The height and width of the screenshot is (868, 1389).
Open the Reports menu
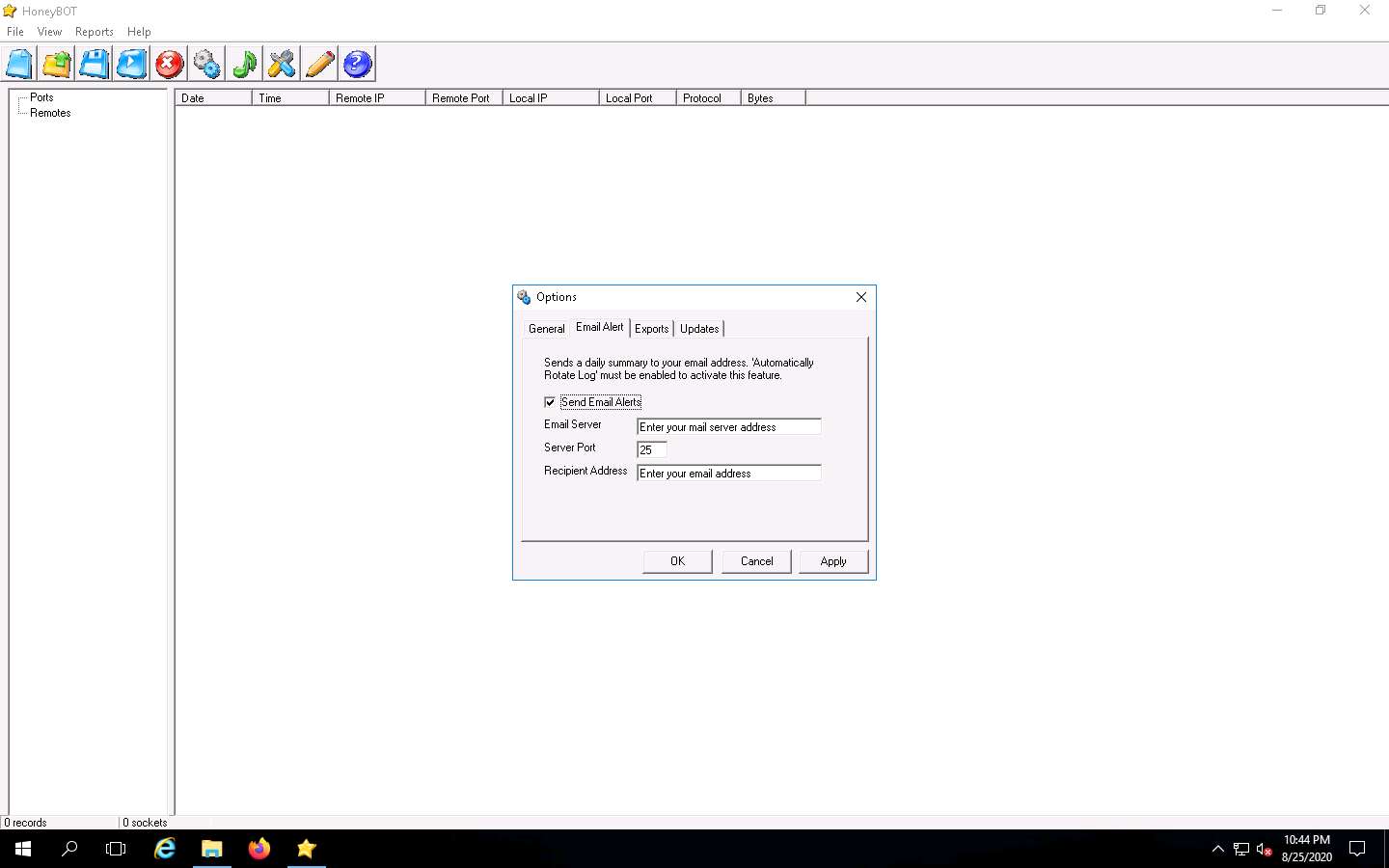click(95, 32)
